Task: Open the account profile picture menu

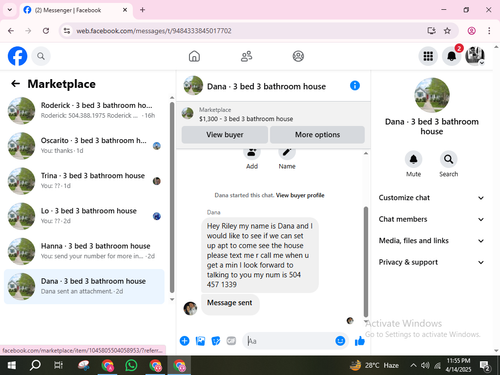Action: 475,56
